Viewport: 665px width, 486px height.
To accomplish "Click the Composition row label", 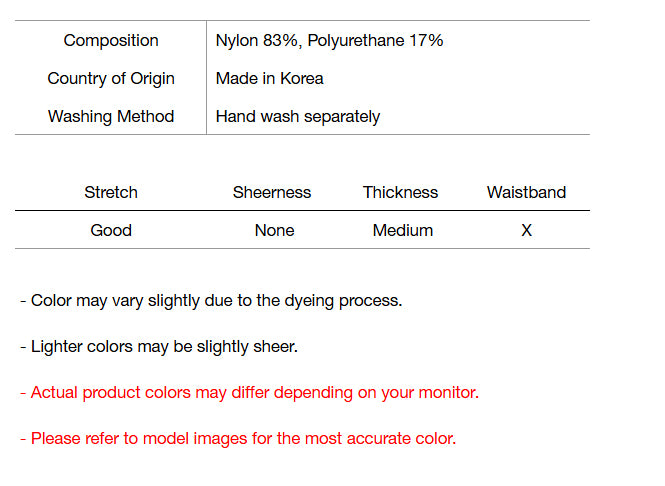I will point(111,41).
